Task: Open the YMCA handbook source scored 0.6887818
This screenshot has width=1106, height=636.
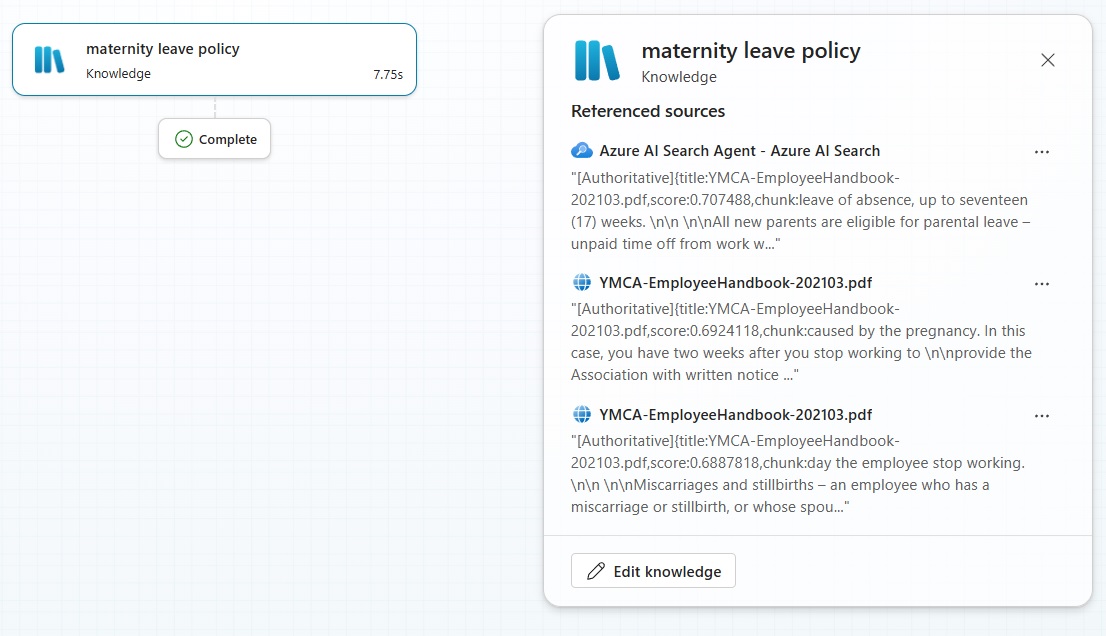Action: tap(735, 414)
